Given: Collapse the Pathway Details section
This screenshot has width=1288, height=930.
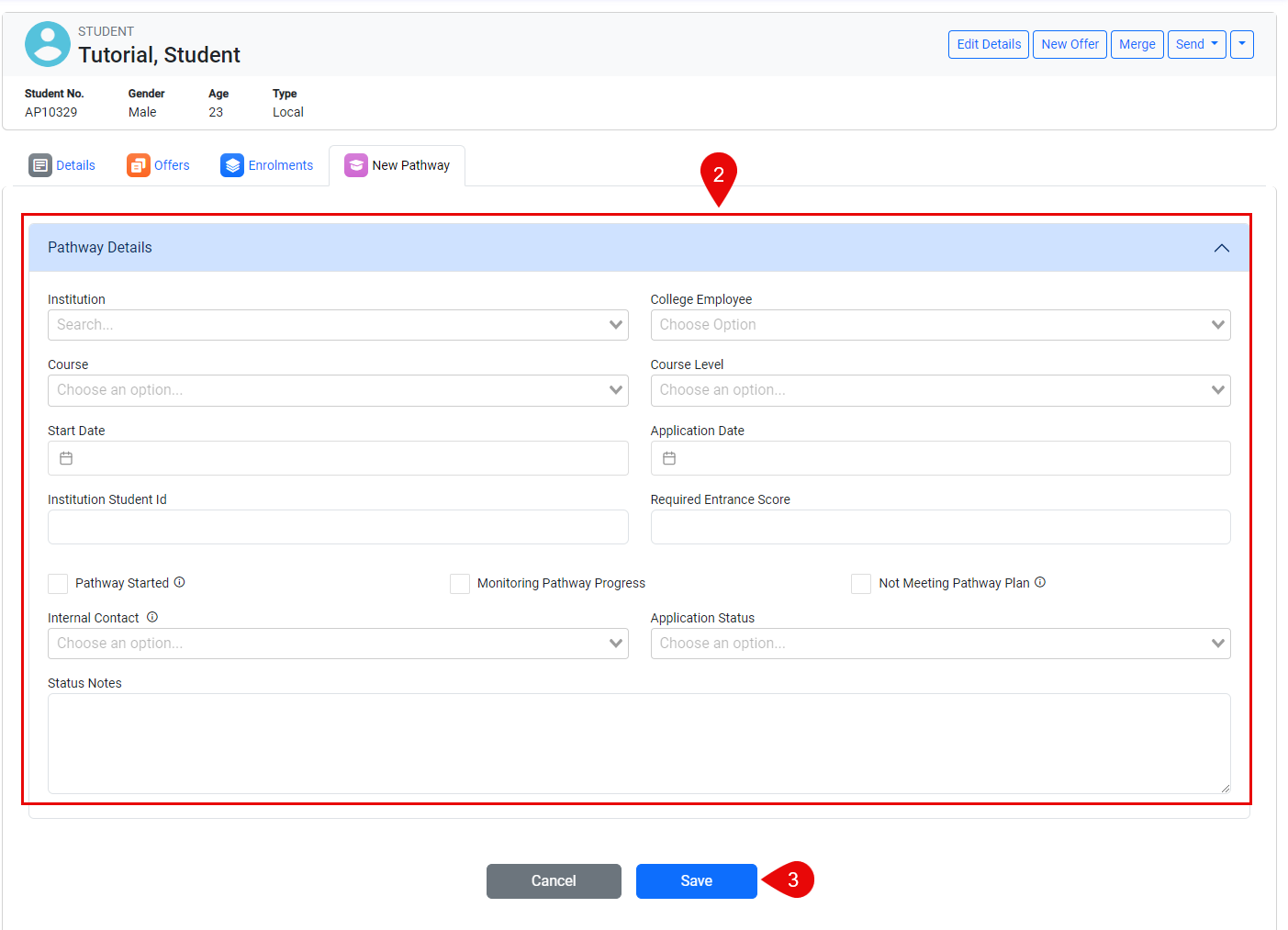Looking at the screenshot, I should point(1221,248).
